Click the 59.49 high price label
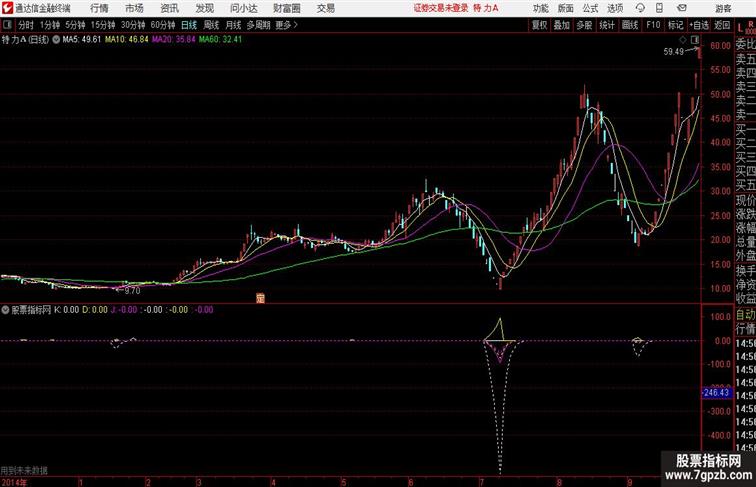 tap(674, 52)
